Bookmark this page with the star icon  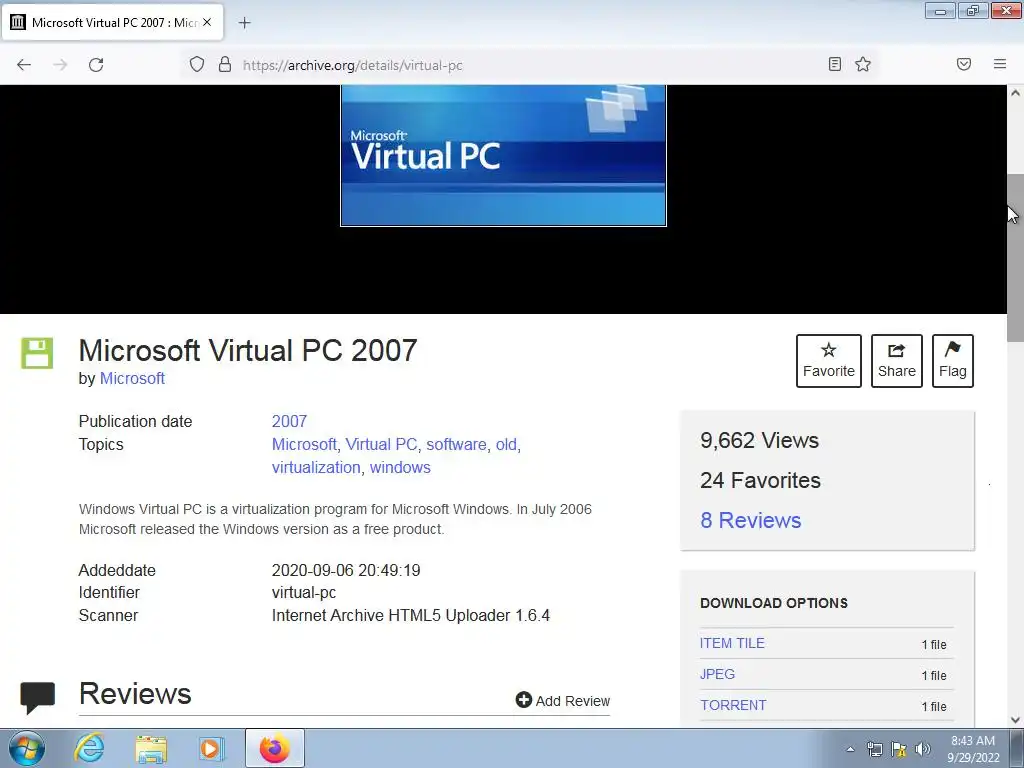863,64
